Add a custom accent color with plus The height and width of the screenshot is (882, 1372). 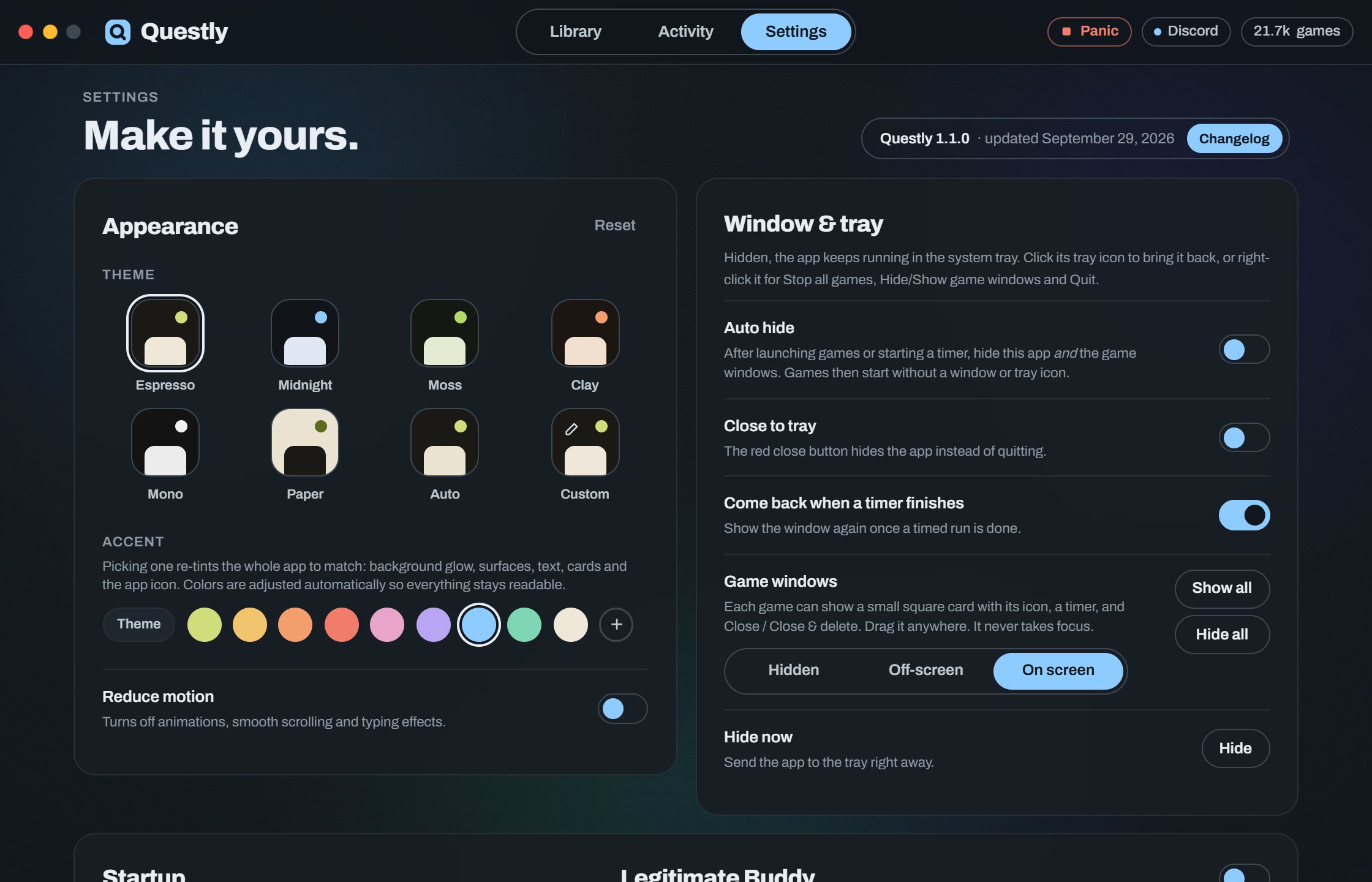coord(616,625)
